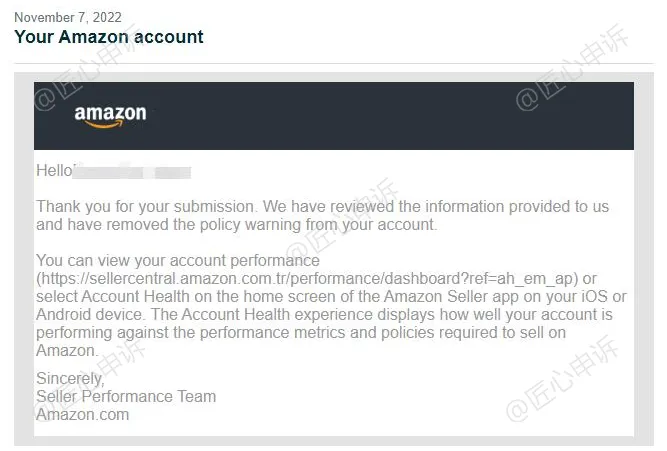667x451 pixels.
Task: Click the 'Amazon.com' signature text
Action: 83,414
